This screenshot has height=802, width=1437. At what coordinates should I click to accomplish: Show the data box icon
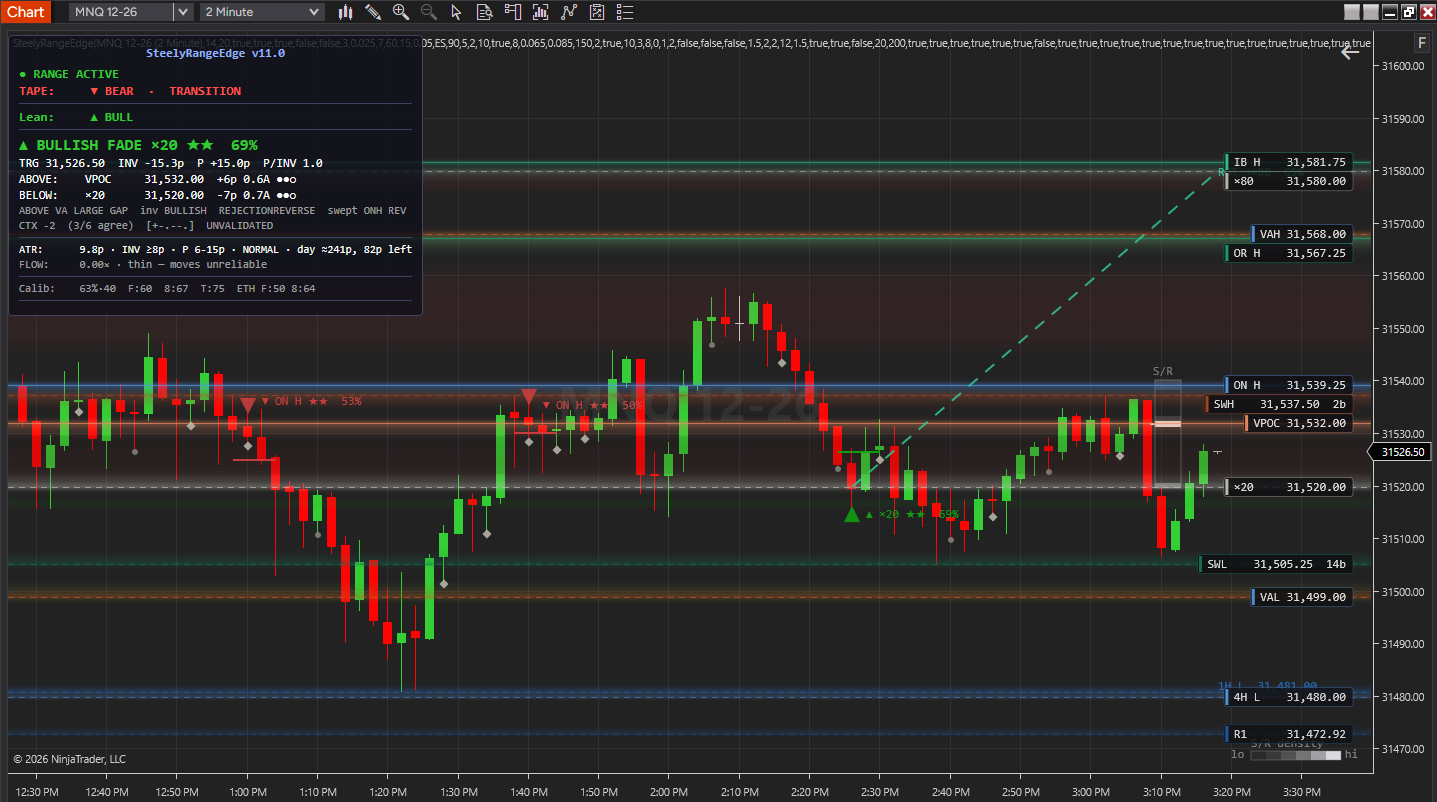[485, 12]
